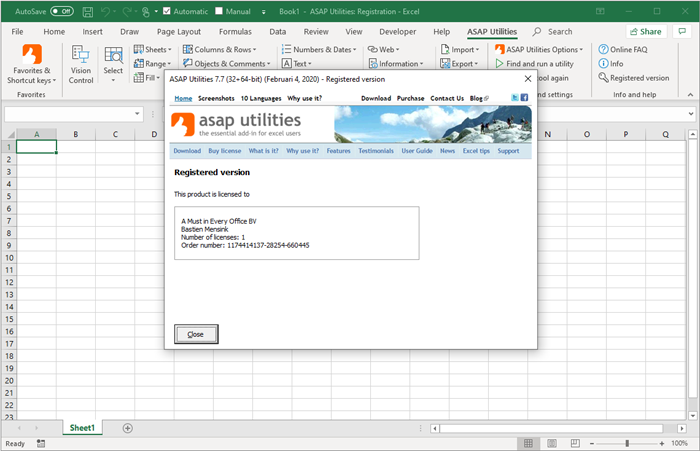Screen dimensions: 700x451
Task: Switch to the Data tab
Action: click(277, 32)
